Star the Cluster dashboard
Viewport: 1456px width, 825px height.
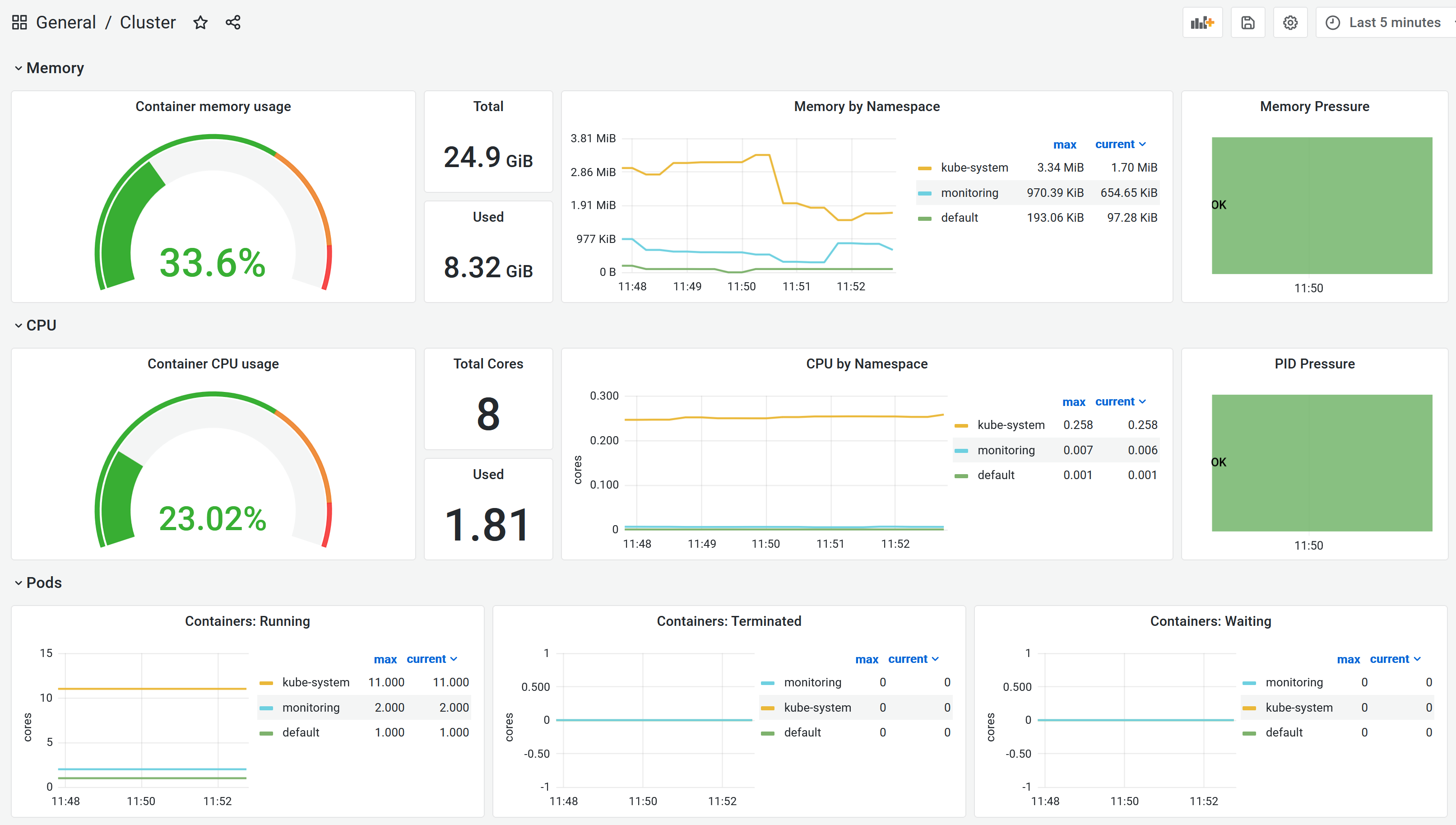click(200, 22)
